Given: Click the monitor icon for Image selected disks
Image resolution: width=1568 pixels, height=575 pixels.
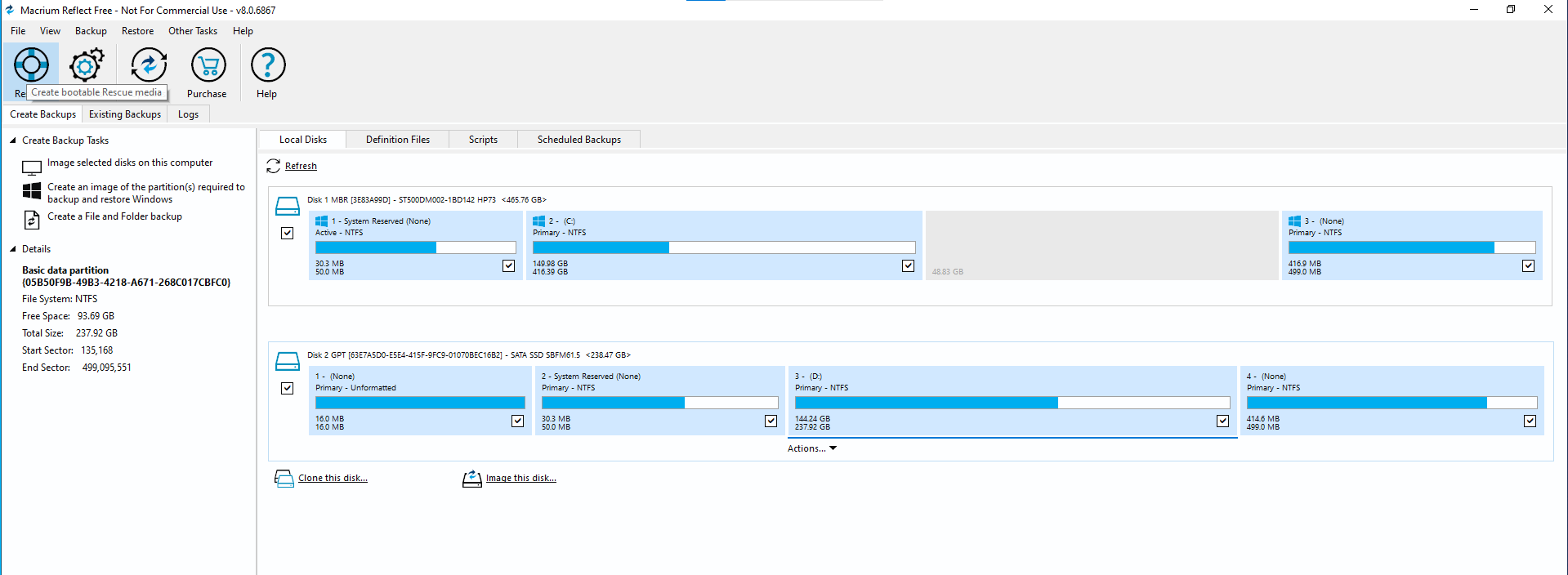Looking at the screenshot, I should coord(32,167).
